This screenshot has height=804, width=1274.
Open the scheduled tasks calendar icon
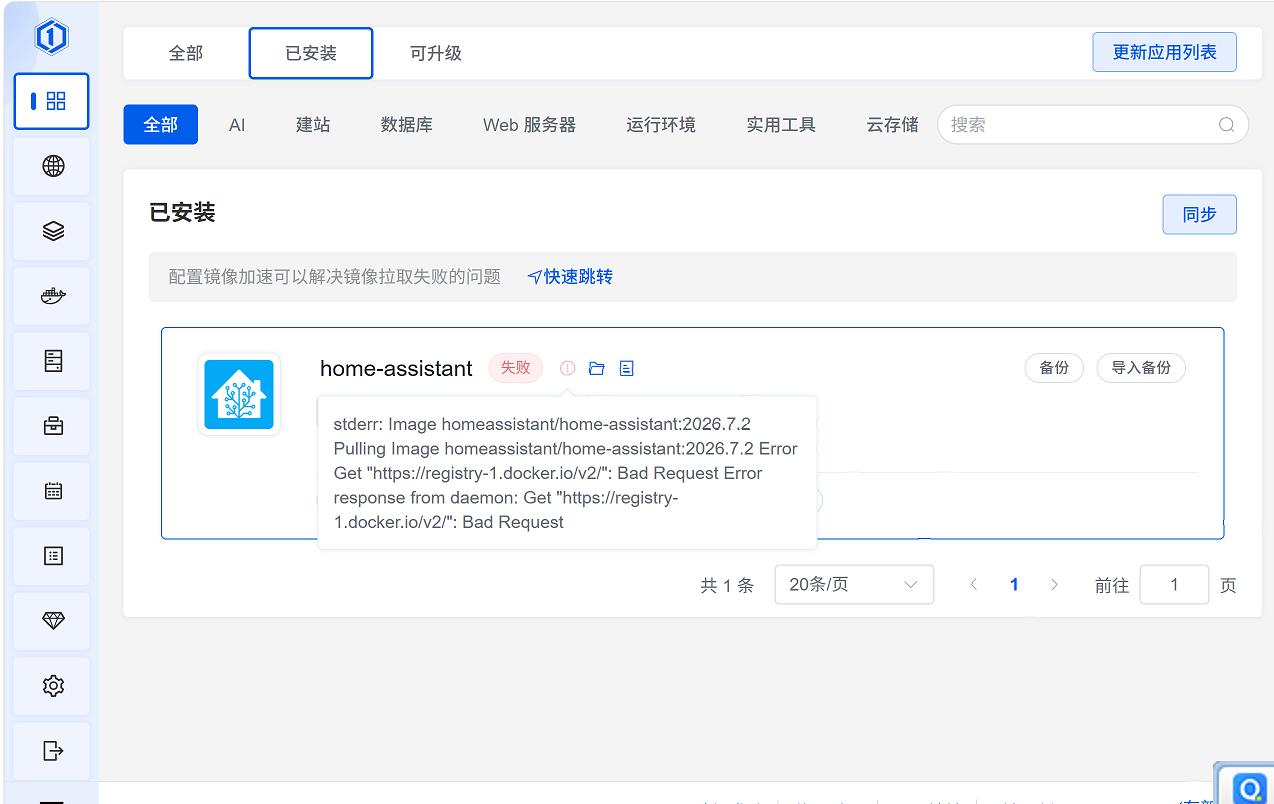click(53, 491)
